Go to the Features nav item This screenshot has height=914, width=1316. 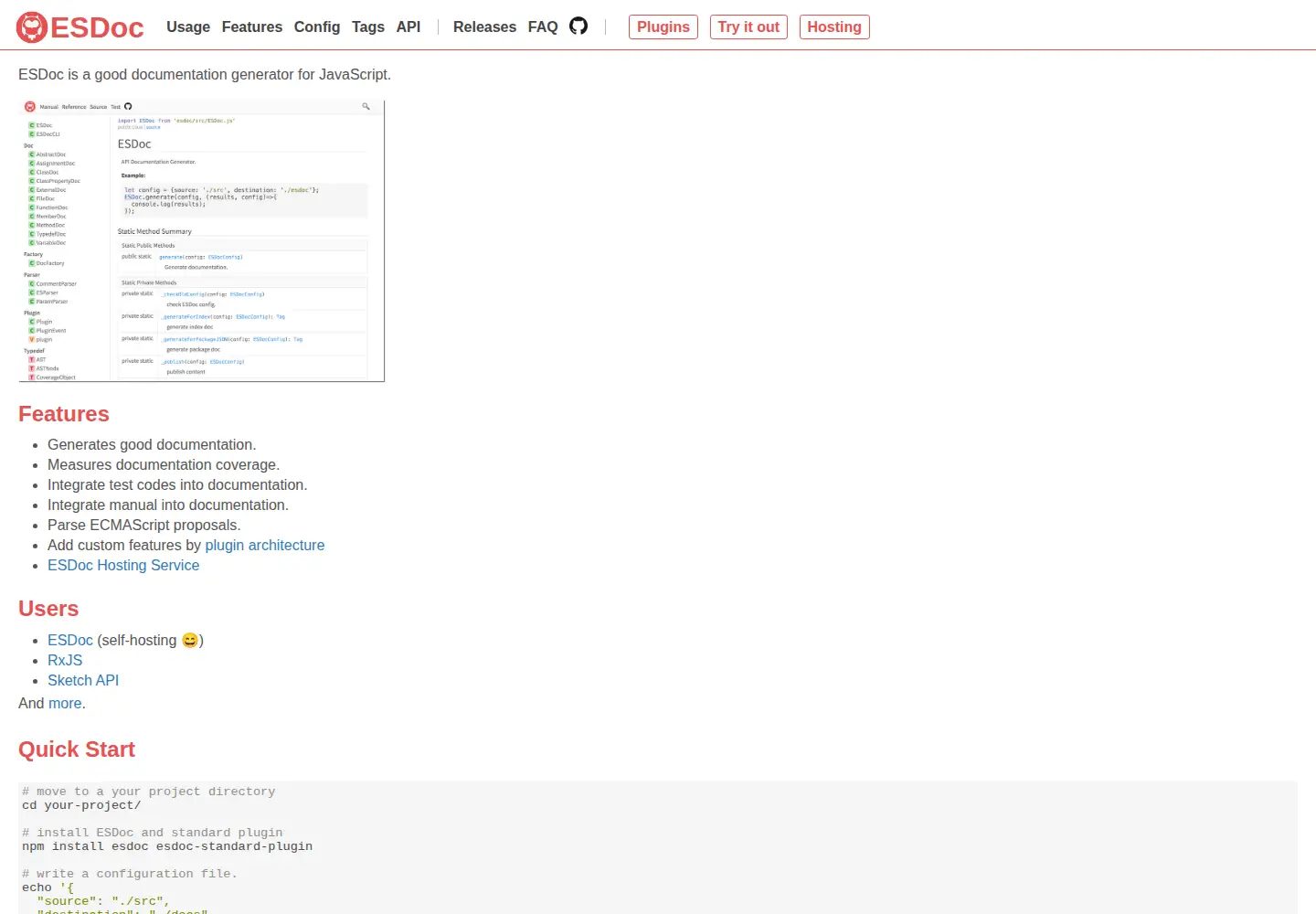[x=252, y=27]
